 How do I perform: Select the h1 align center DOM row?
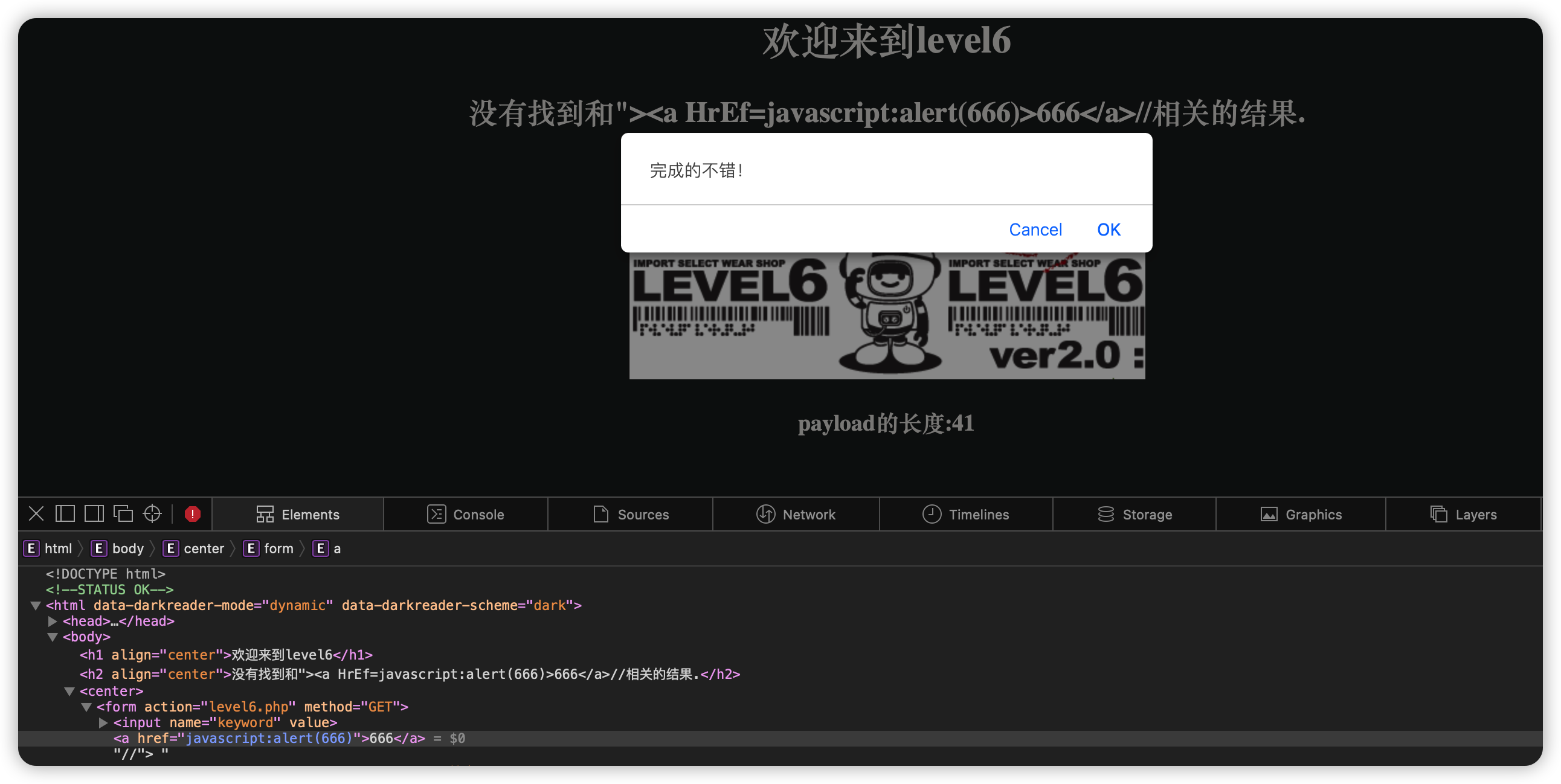click(x=226, y=655)
